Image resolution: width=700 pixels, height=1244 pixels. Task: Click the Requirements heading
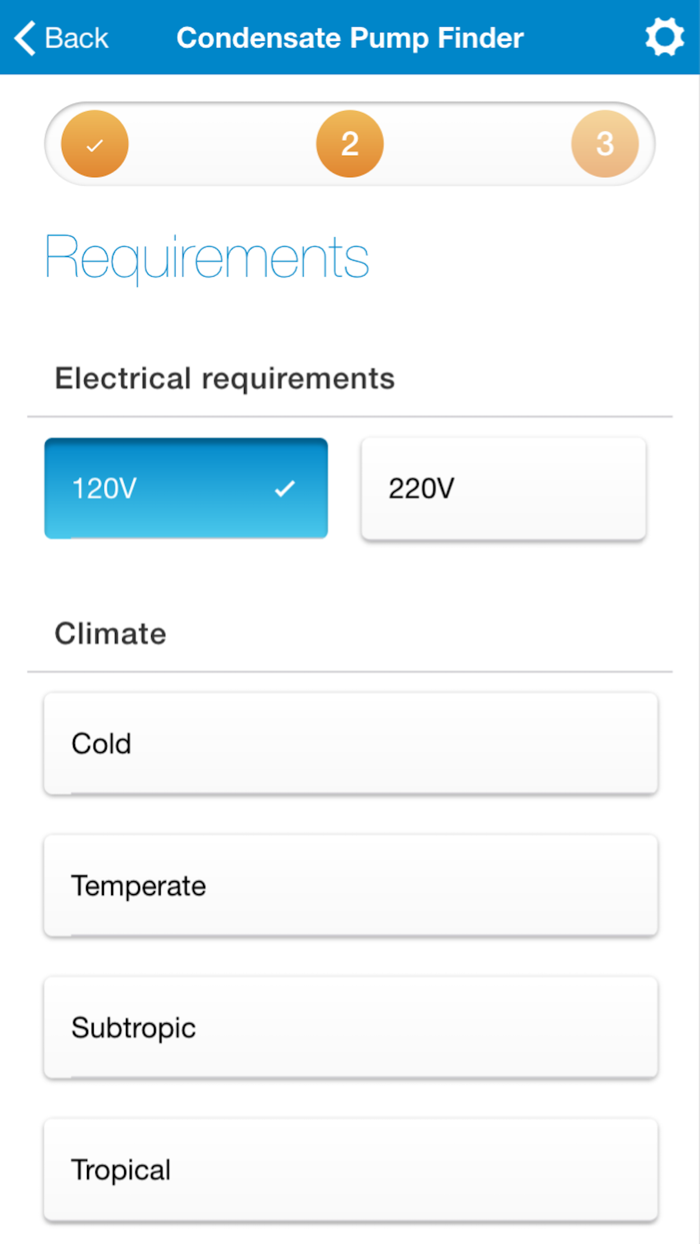click(206, 258)
